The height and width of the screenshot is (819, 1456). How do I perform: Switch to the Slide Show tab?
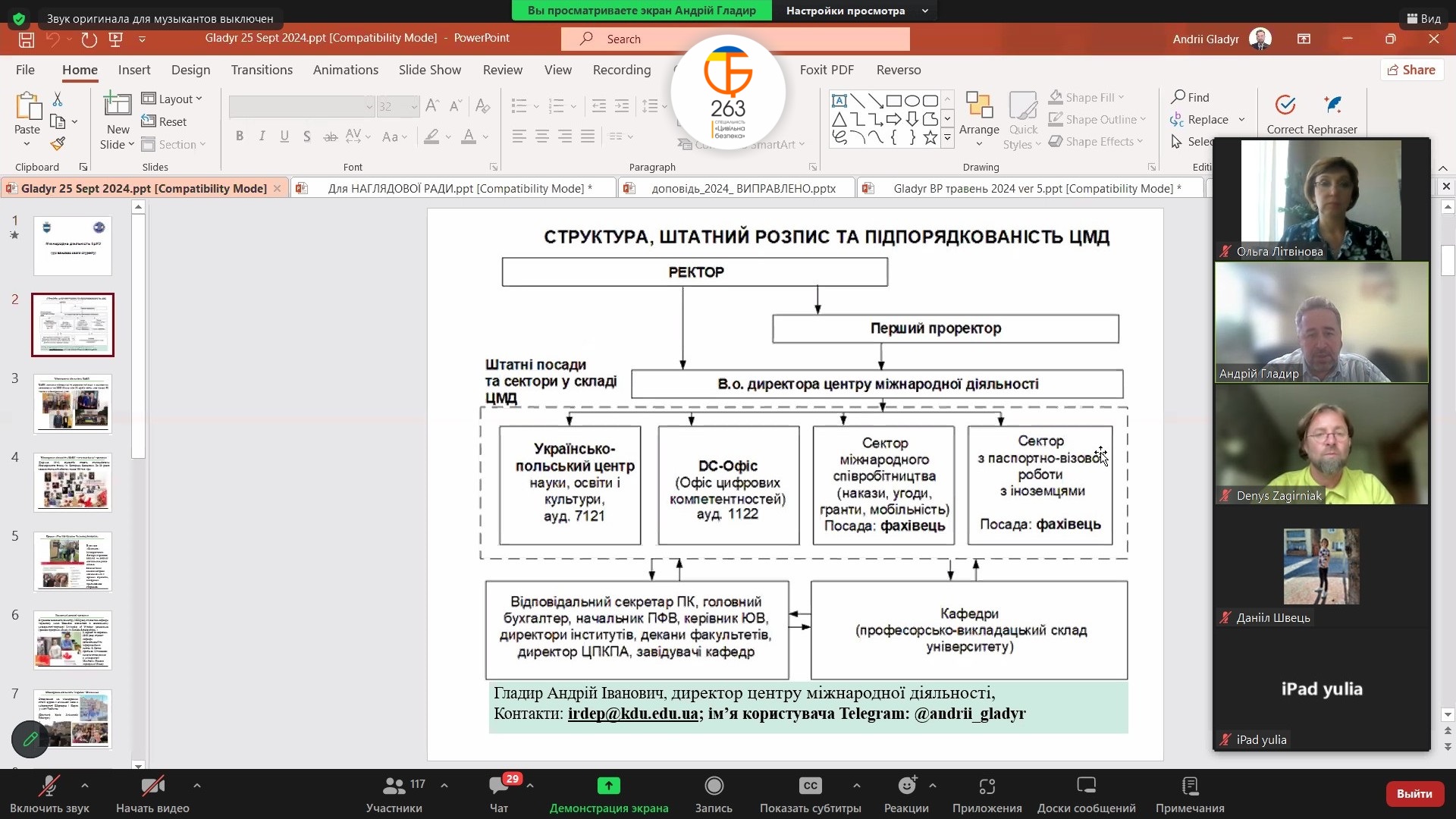(x=430, y=70)
